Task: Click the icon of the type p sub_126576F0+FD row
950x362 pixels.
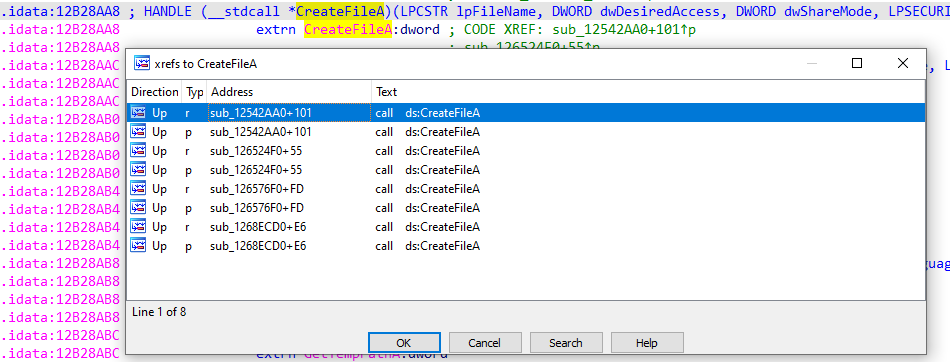Action: (x=139, y=207)
